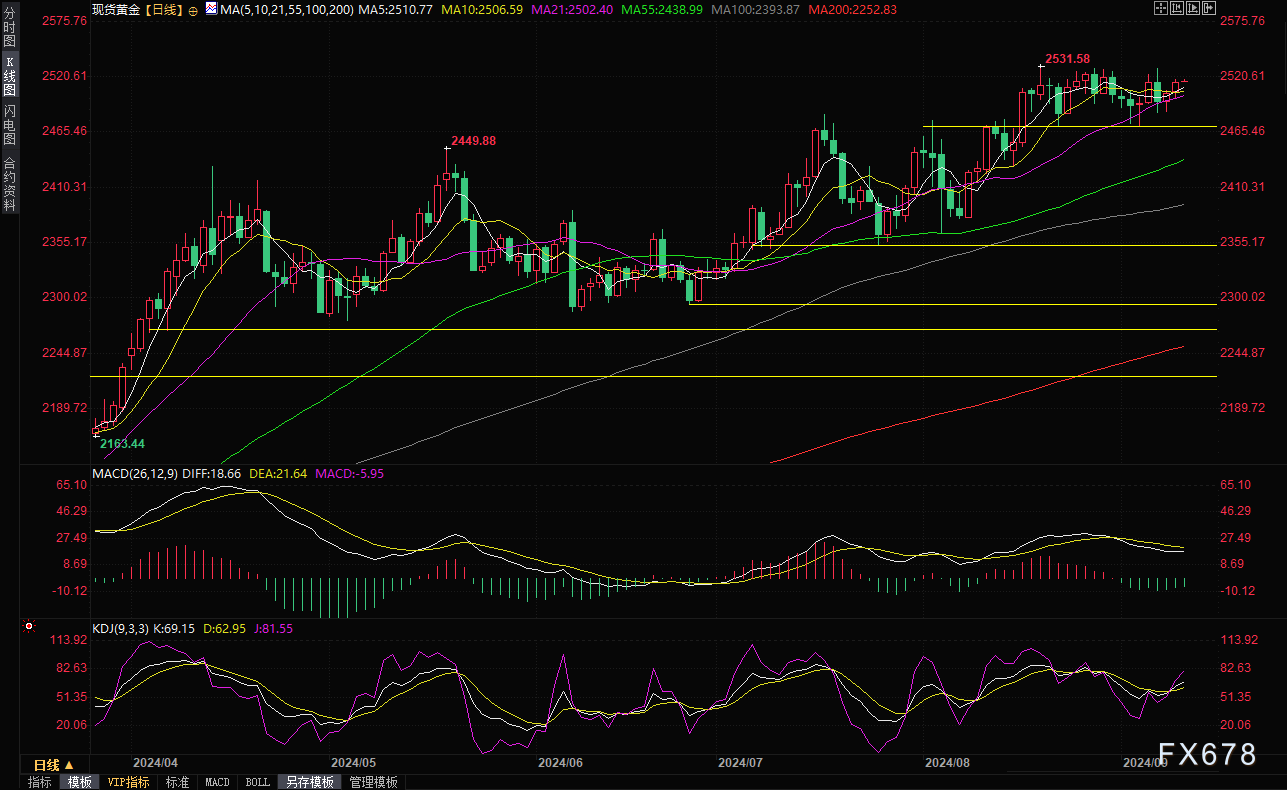Click 另存模板 to save template
This screenshot has height=790, width=1287.
[309, 782]
